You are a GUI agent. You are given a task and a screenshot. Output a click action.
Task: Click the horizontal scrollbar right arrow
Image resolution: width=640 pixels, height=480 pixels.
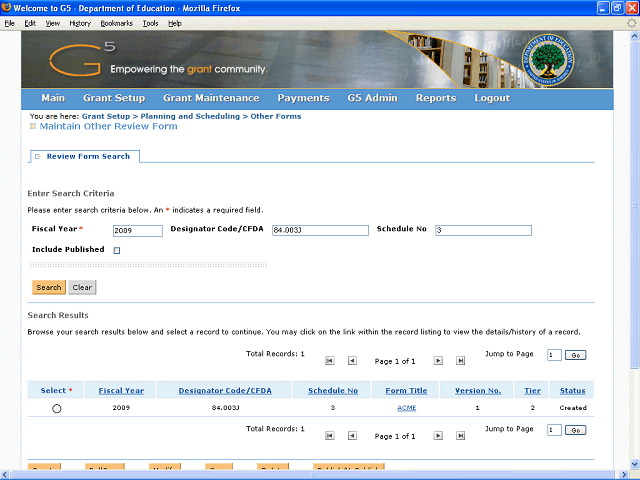tap(624, 475)
